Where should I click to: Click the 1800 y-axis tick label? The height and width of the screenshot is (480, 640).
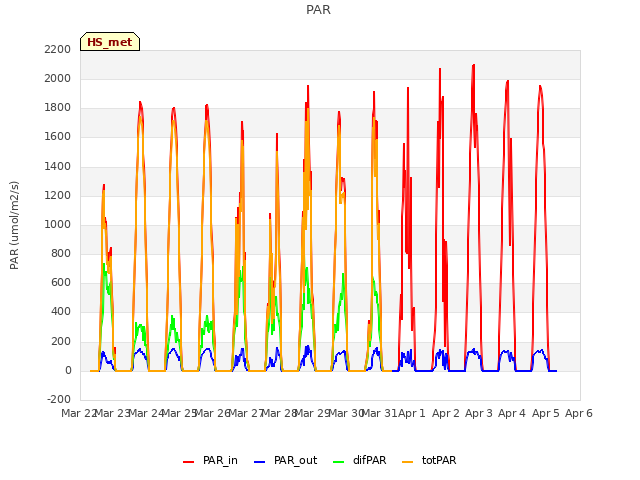click(x=58, y=108)
